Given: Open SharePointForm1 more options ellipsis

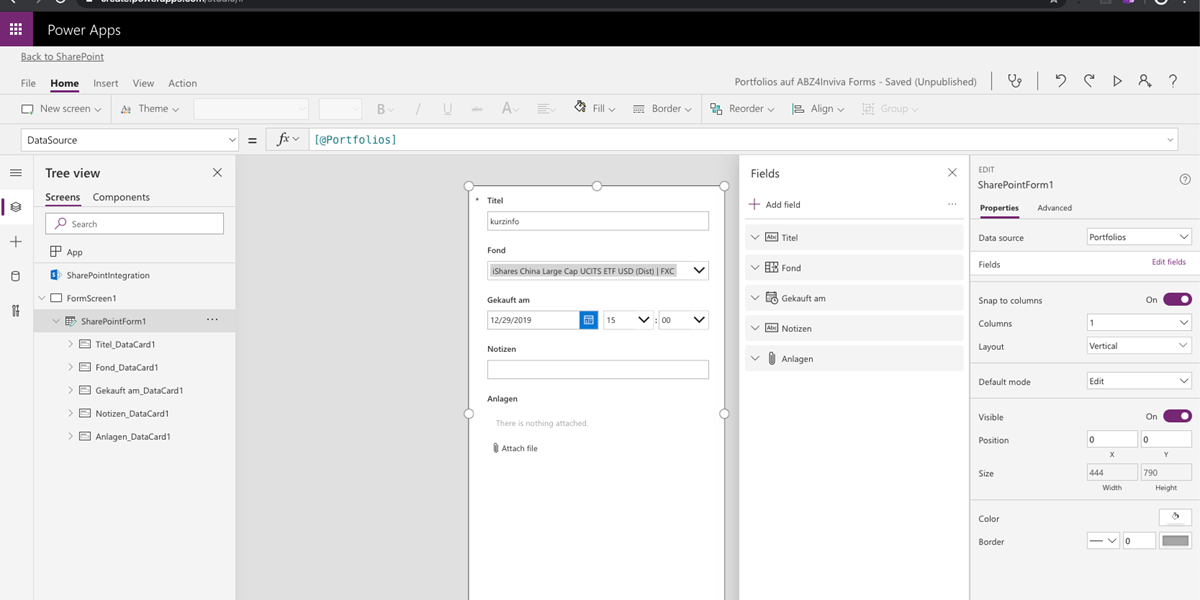Looking at the screenshot, I should (x=212, y=320).
